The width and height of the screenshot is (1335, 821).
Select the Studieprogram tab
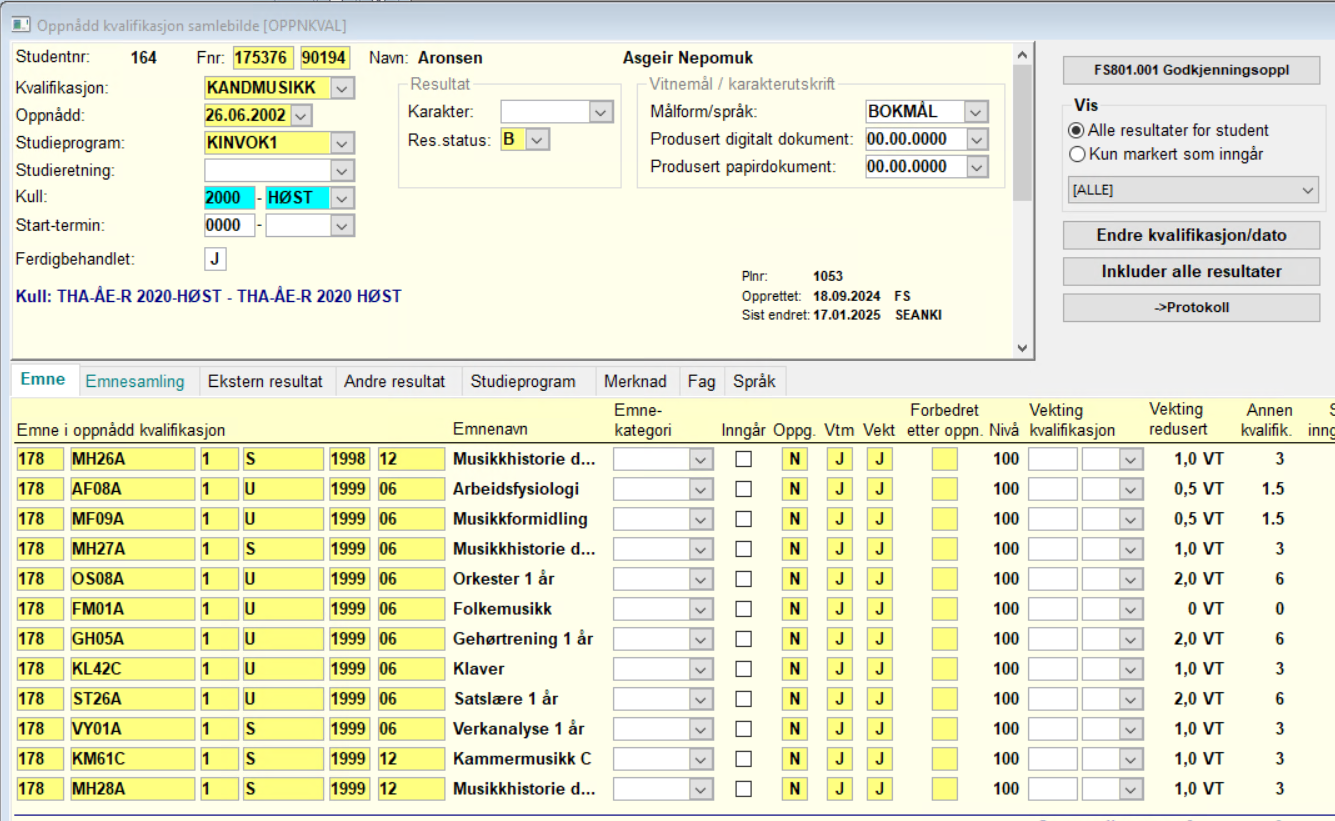coord(523,381)
